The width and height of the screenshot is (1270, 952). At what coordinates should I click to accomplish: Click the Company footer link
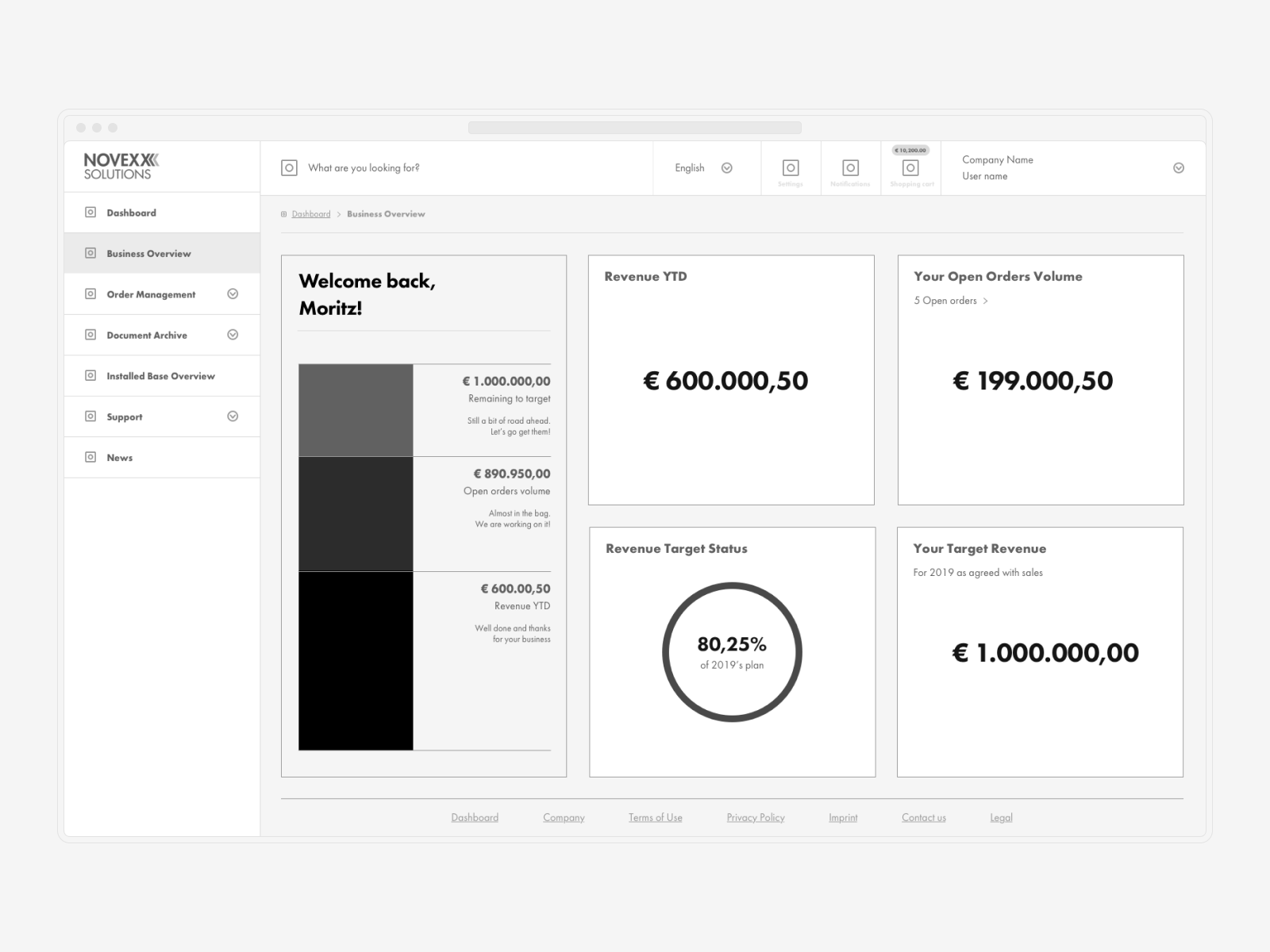[564, 818]
